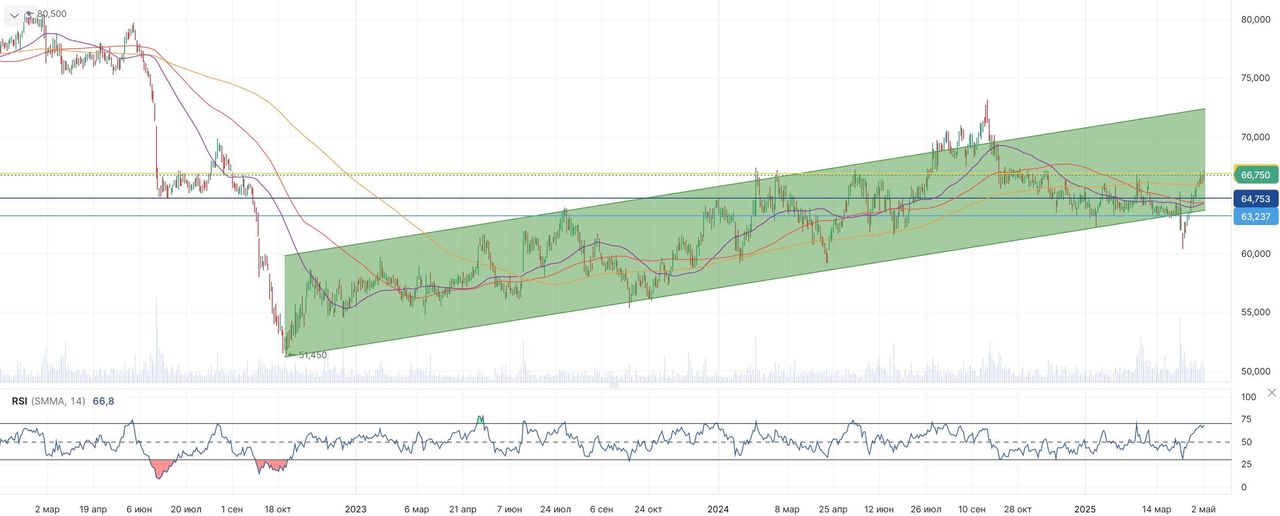This screenshot has width=1280, height=516.
Task: Click the RSI indicator title label
Action: pos(19,400)
